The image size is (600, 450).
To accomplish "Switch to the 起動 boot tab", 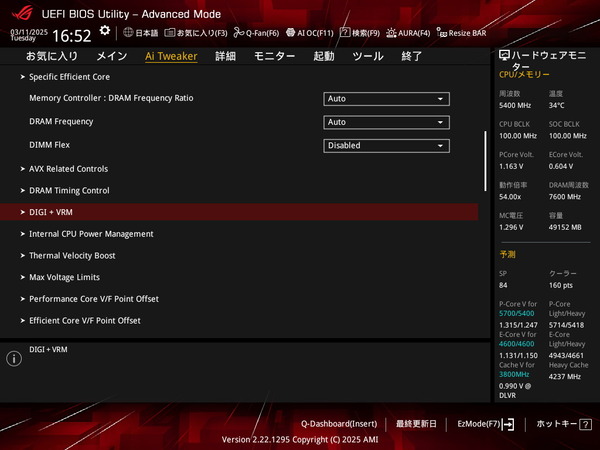I will click(x=324, y=56).
